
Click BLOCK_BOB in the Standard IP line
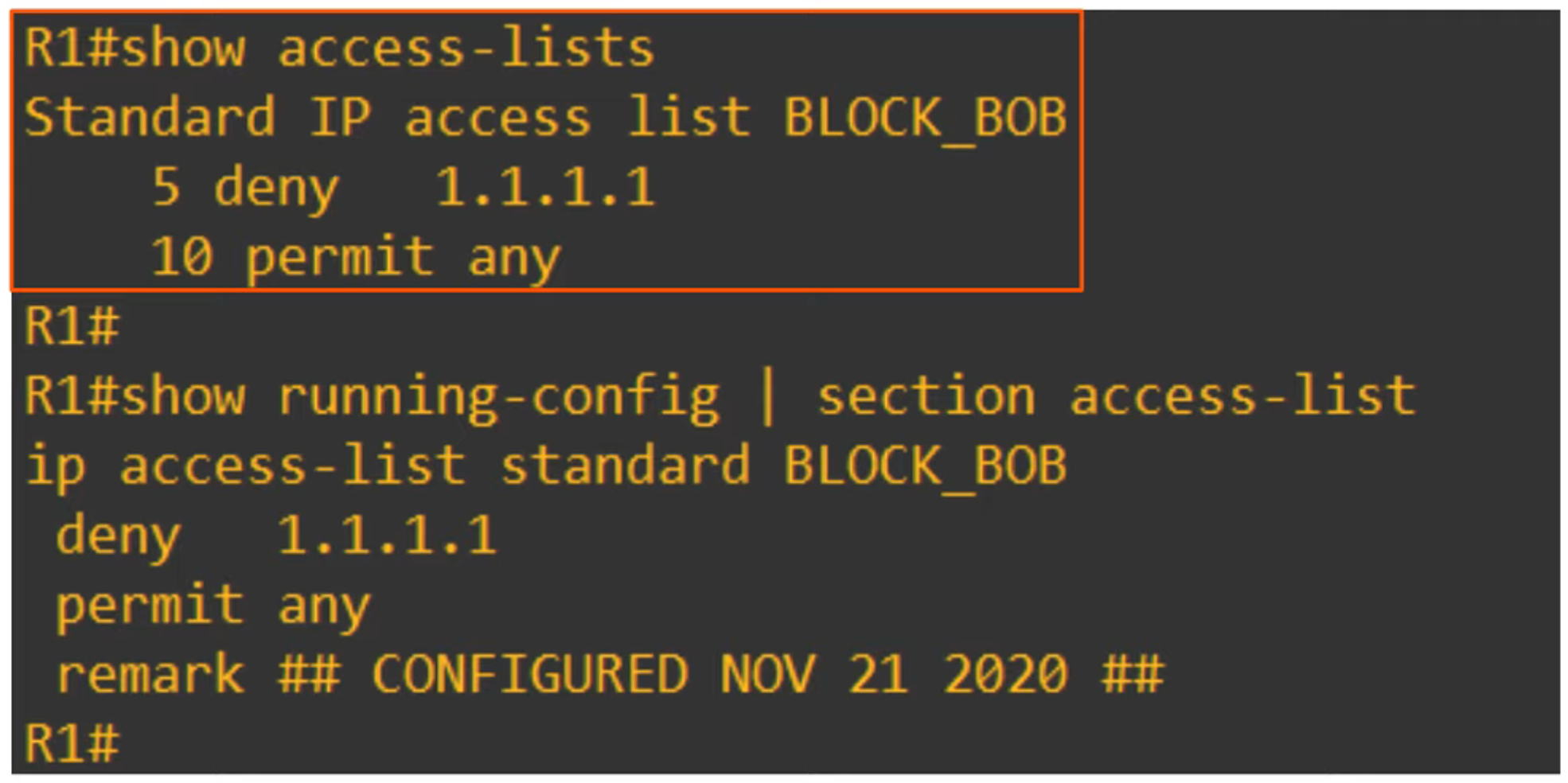(925, 118)
